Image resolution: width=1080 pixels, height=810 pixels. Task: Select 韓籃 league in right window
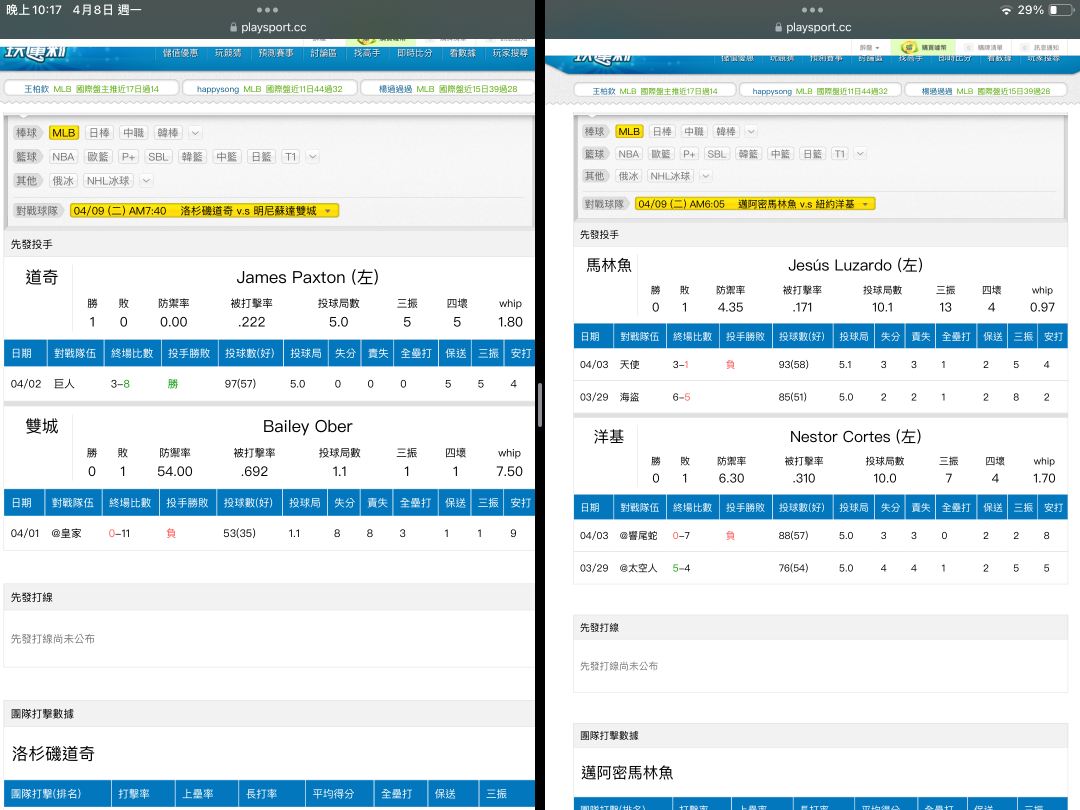(749, 154)
